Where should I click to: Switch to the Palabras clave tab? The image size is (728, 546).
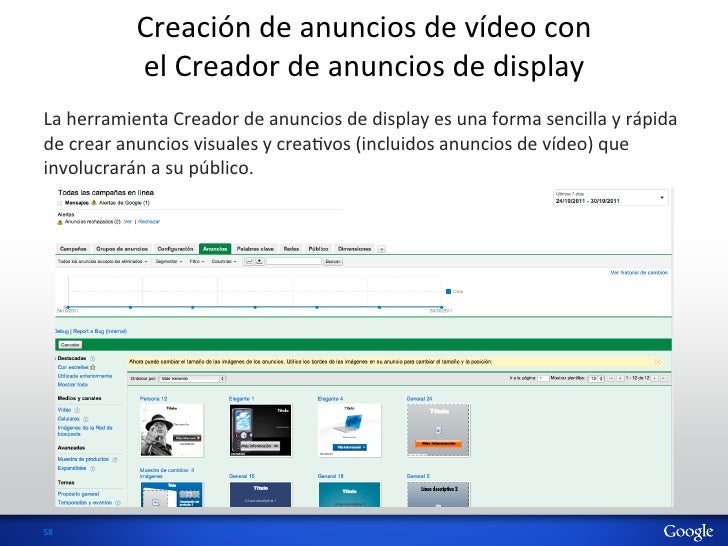click(x=255, y=249)
